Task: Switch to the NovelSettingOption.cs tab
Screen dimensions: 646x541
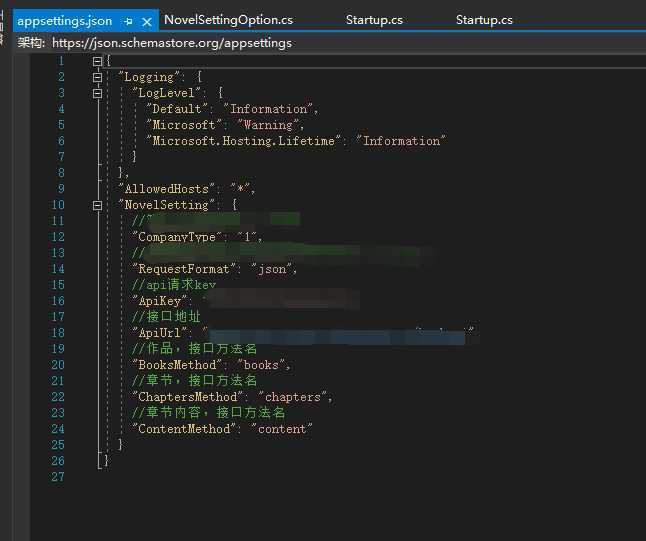Action: click(229, 20)
